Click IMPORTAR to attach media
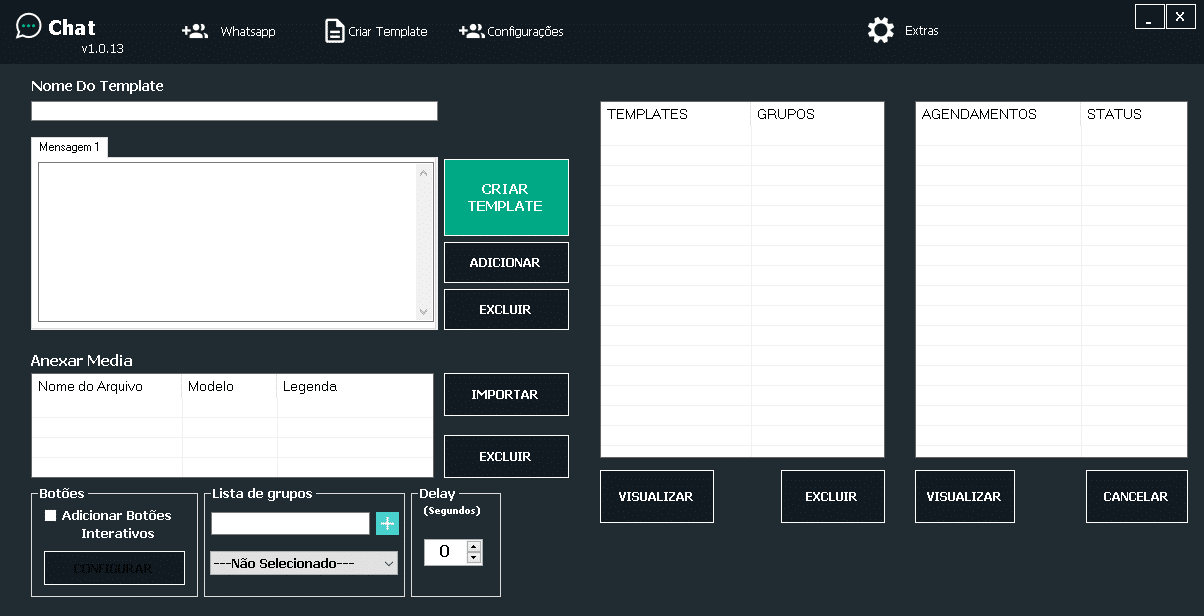The height and width of the screenshot is (616, 1204). click(506, 395)
